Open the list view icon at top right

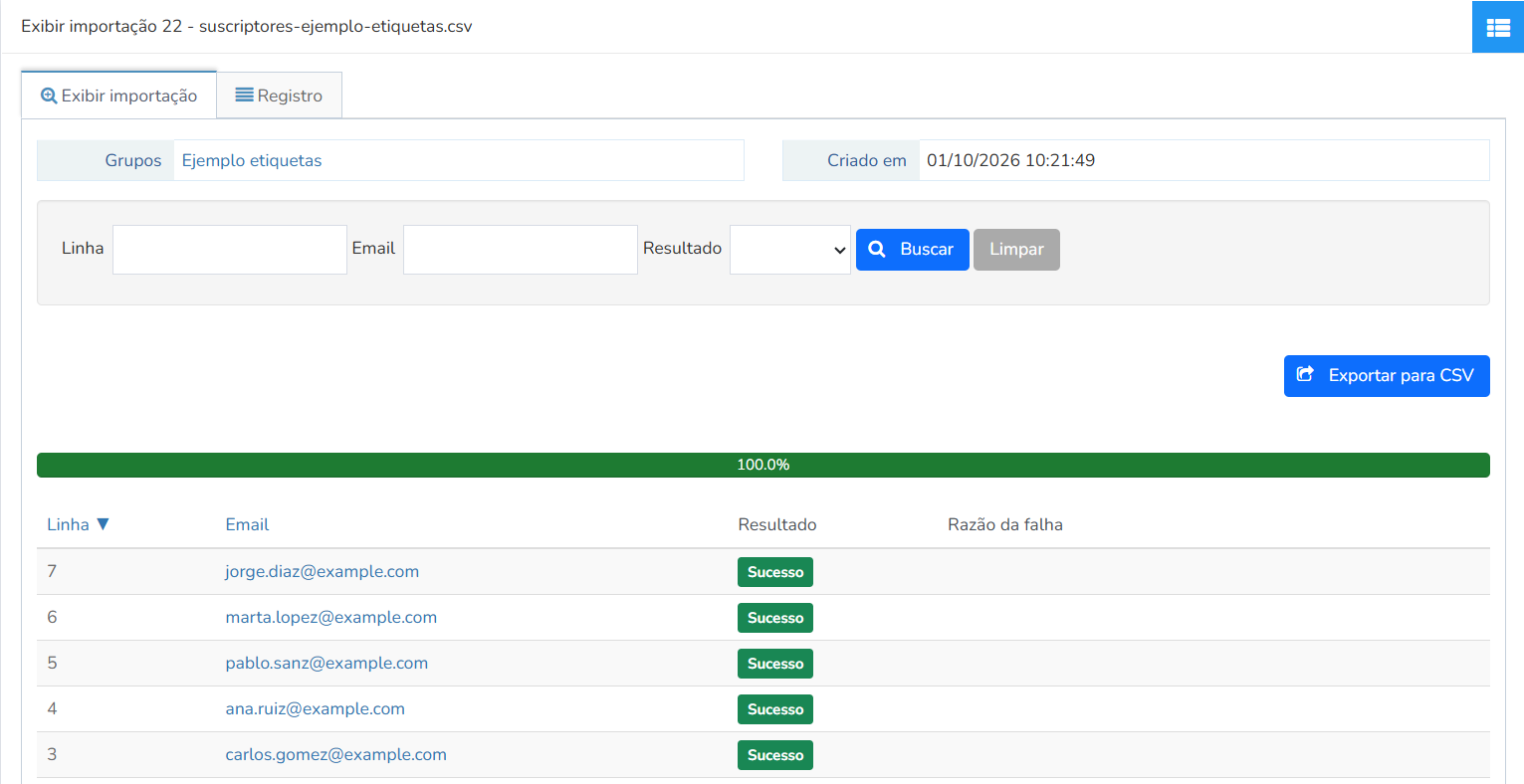click(1498, 27)
